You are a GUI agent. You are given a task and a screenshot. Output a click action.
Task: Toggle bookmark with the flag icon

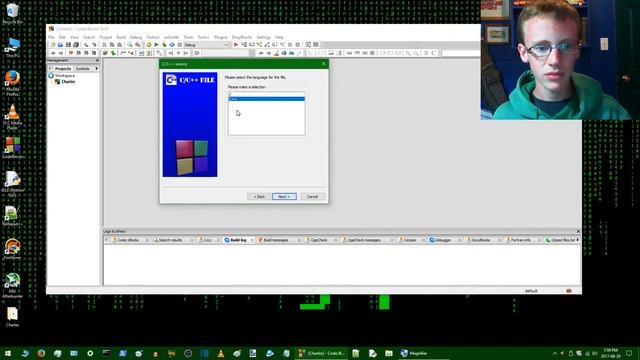(71, 53)
